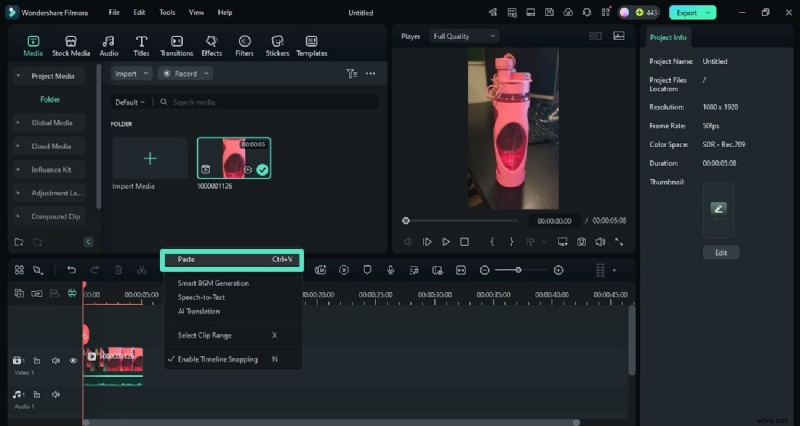Click the timeline zoom out minus
This screenshot has width=800, height=426.
pos(485,270)
